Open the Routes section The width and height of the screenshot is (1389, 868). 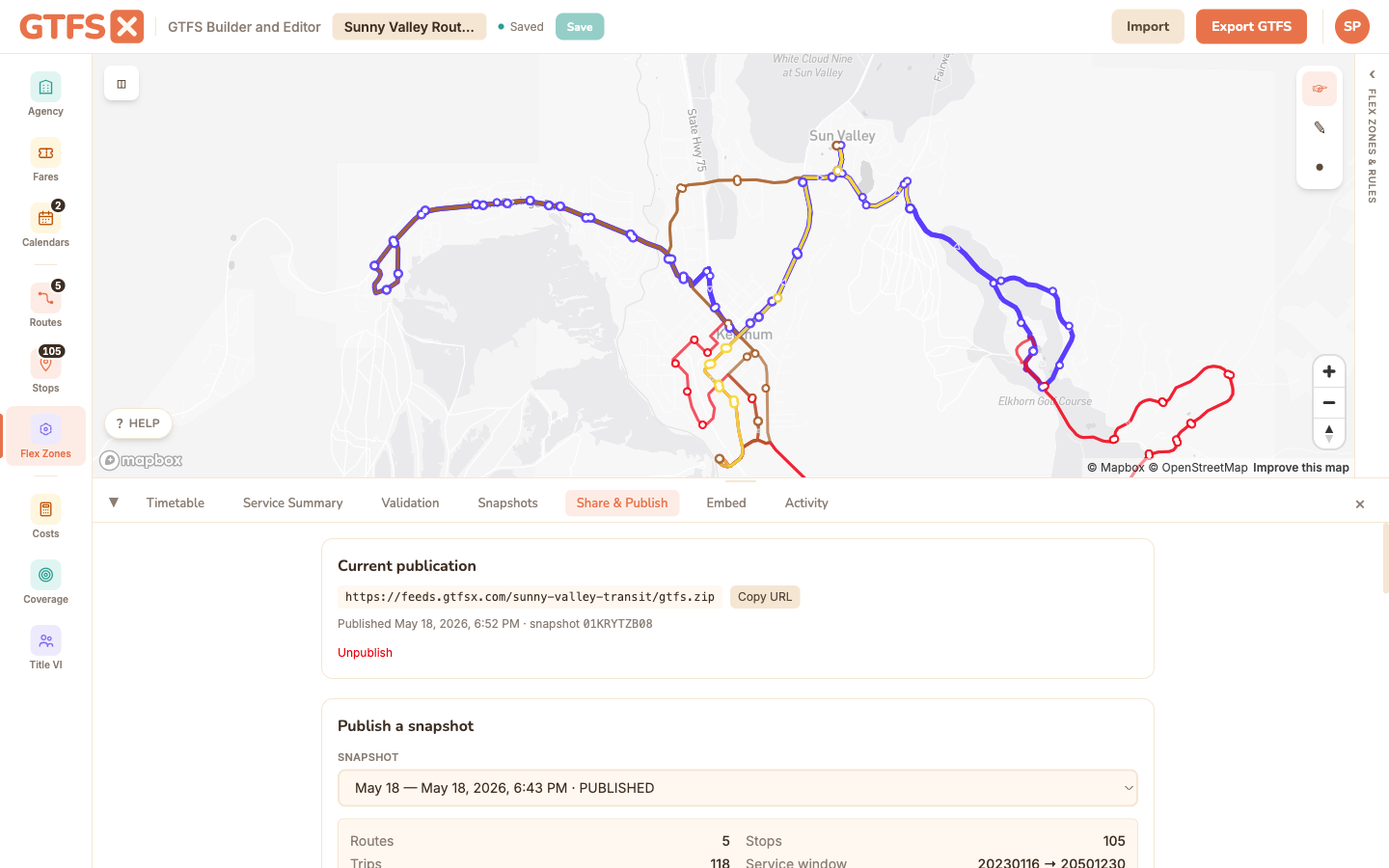(45, 306)
